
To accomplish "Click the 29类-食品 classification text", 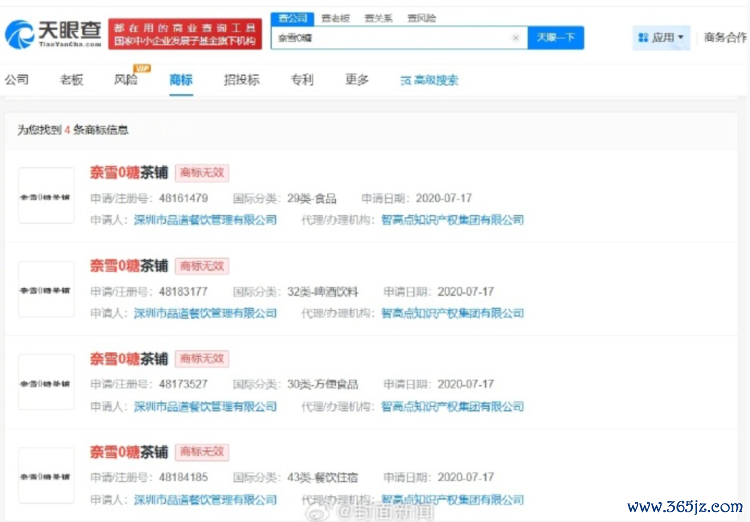I will 312,198.
